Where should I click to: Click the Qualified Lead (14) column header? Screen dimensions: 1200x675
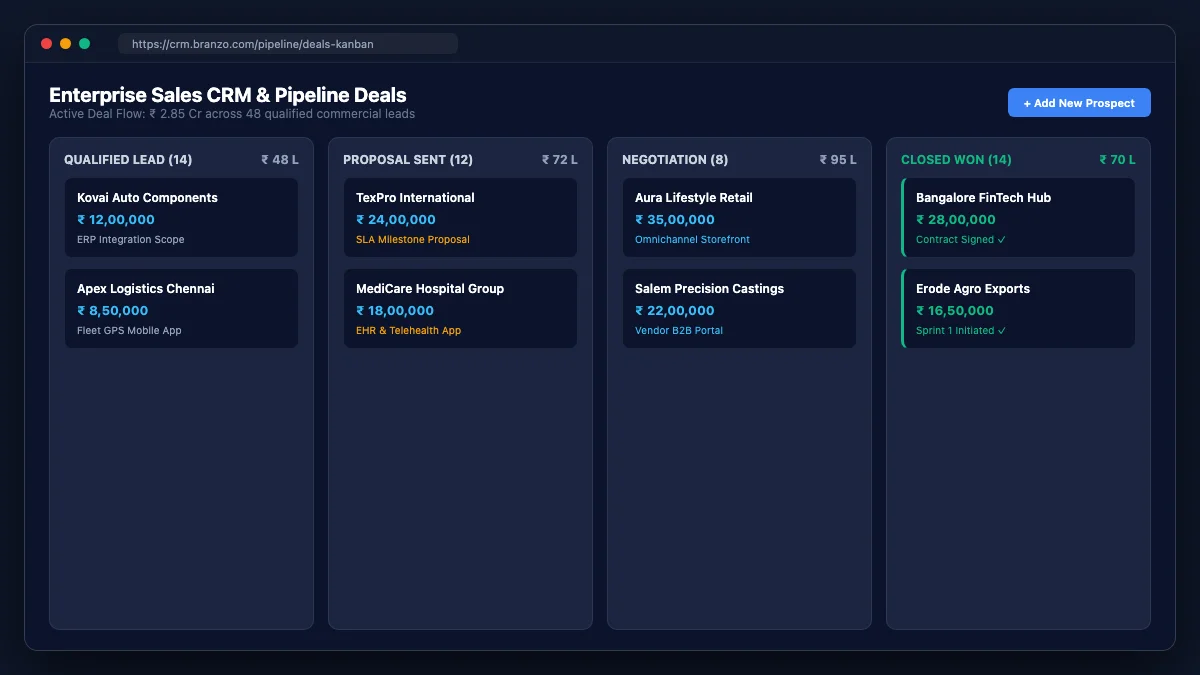pos(128,160)
